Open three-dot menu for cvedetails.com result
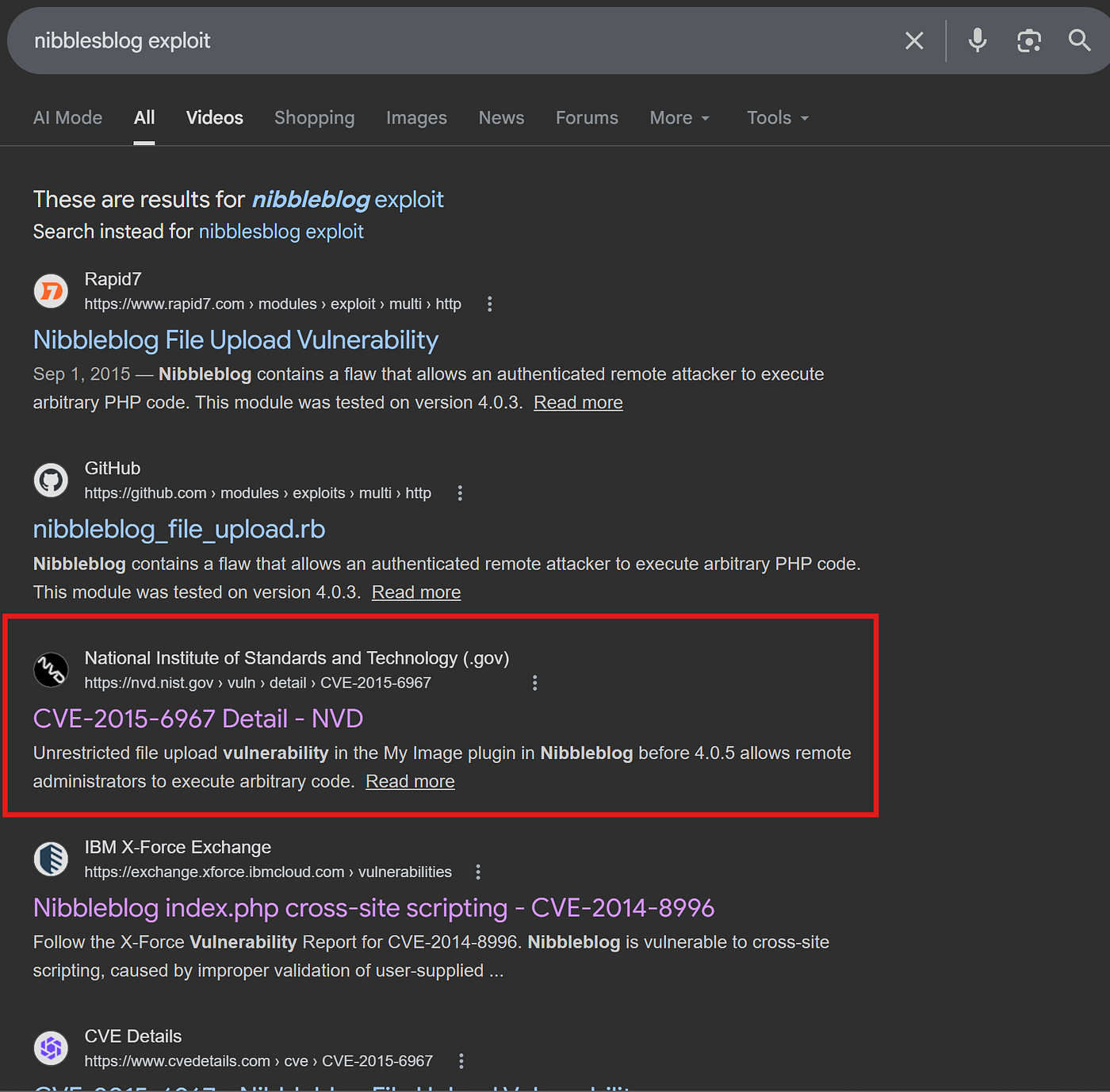1110x1092 pixels. (x=461, y=1061)
